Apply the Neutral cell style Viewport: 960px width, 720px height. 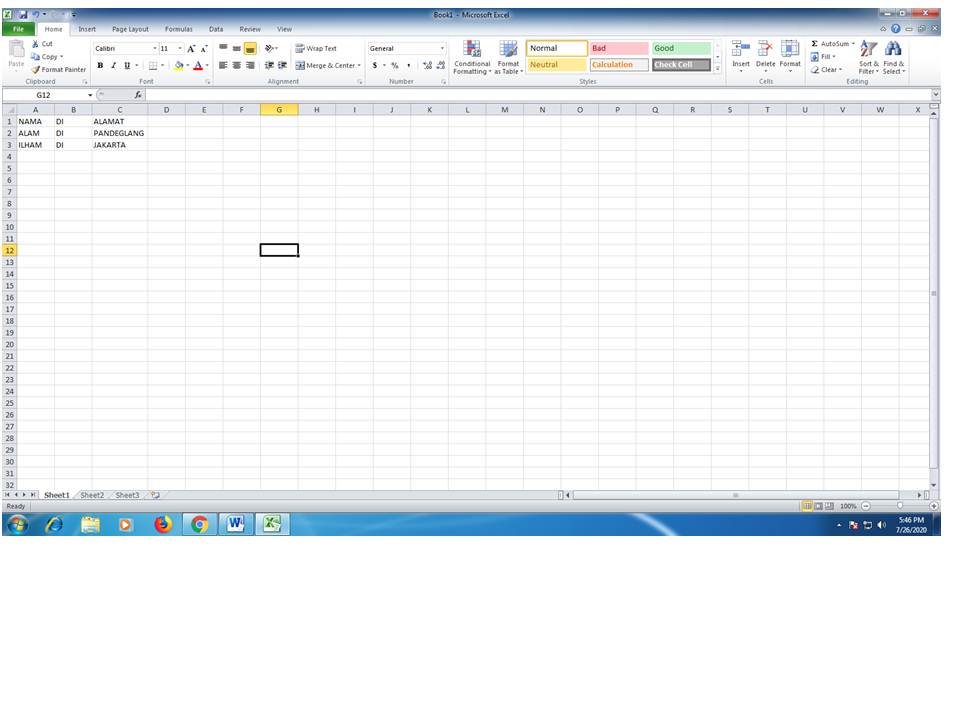point(556,65)
